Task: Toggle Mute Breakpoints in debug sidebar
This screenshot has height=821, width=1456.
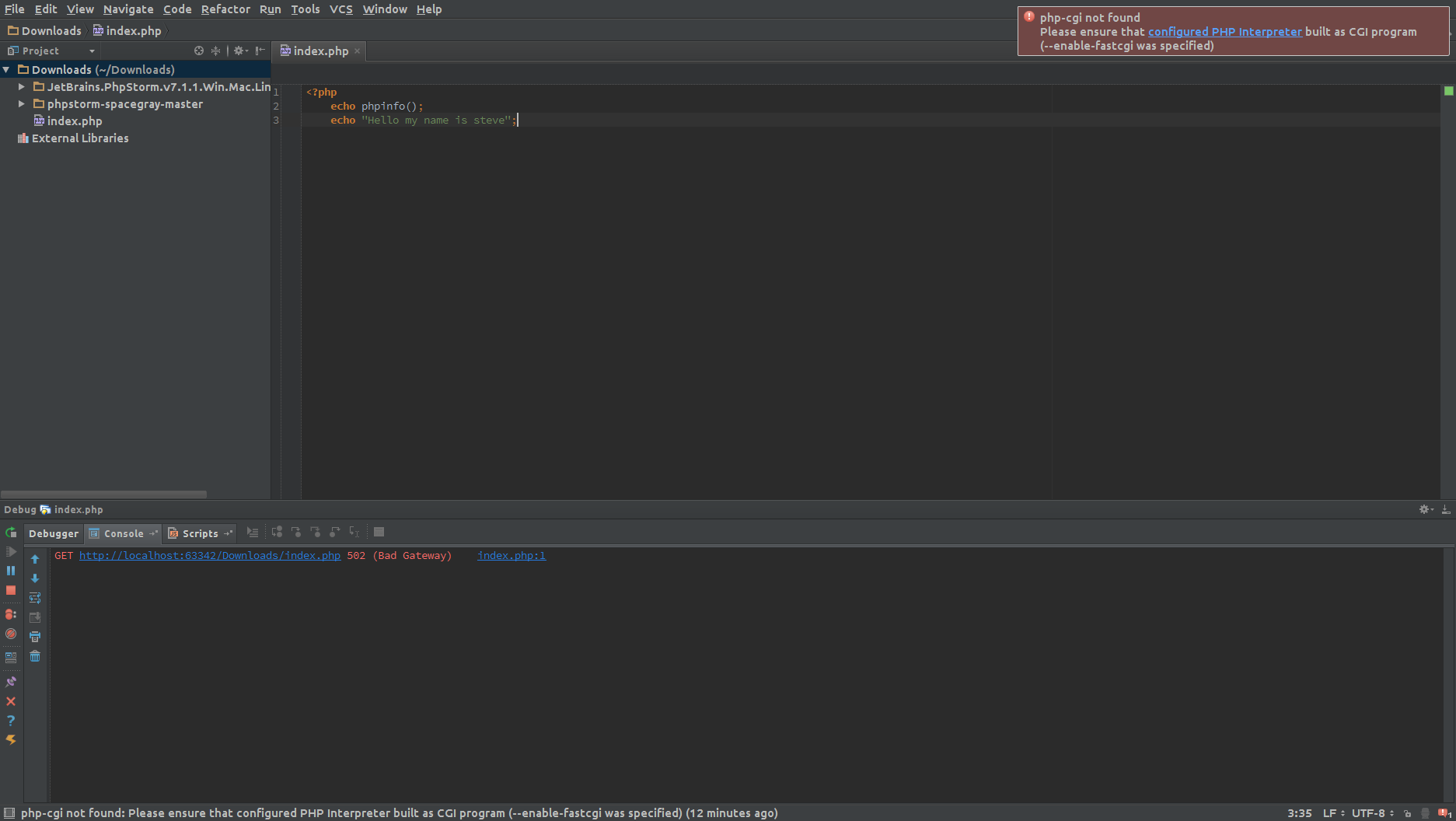Action: coord(11,634)
